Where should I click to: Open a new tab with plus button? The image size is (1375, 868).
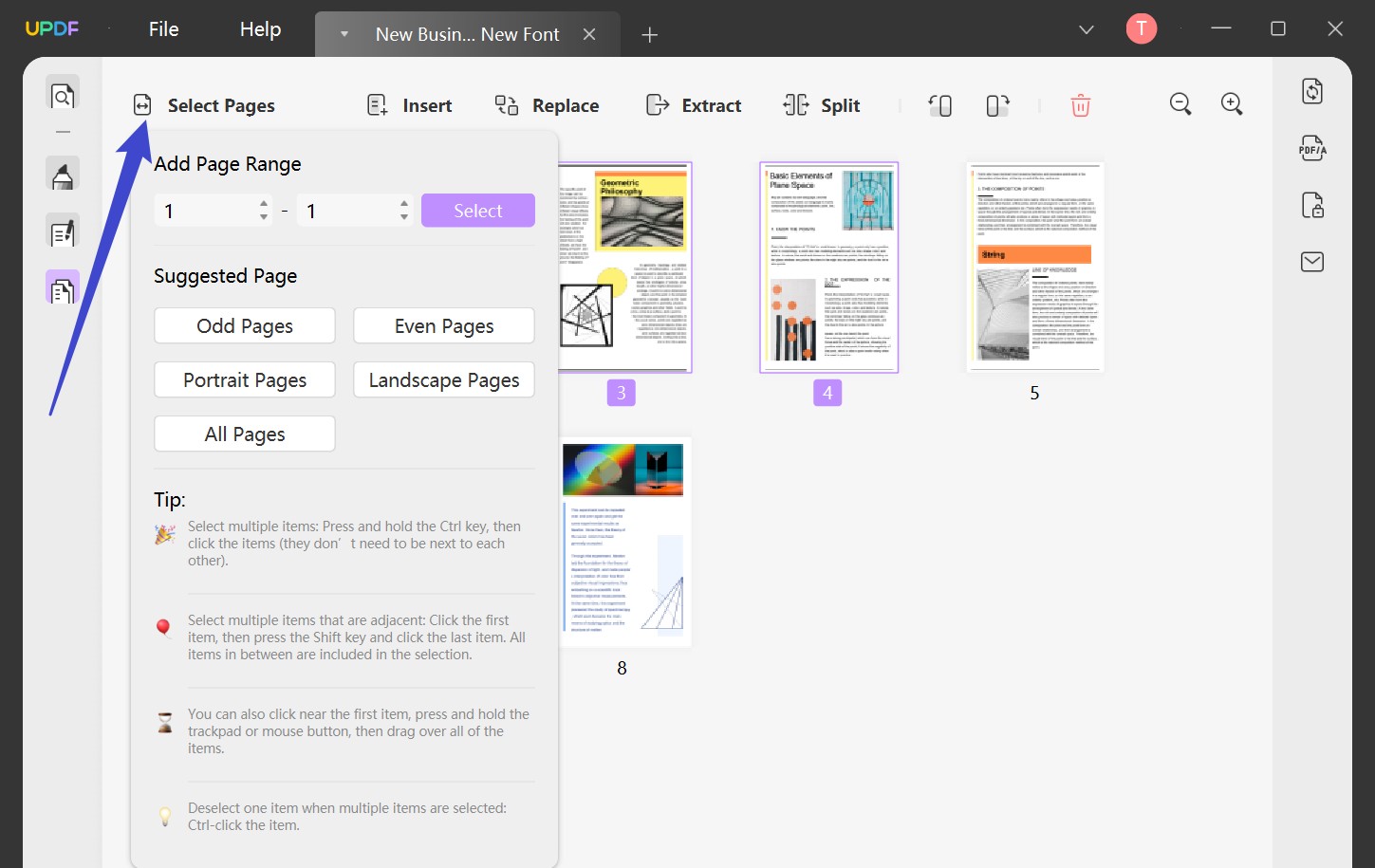pyautogui.click(x=650, y=35)
